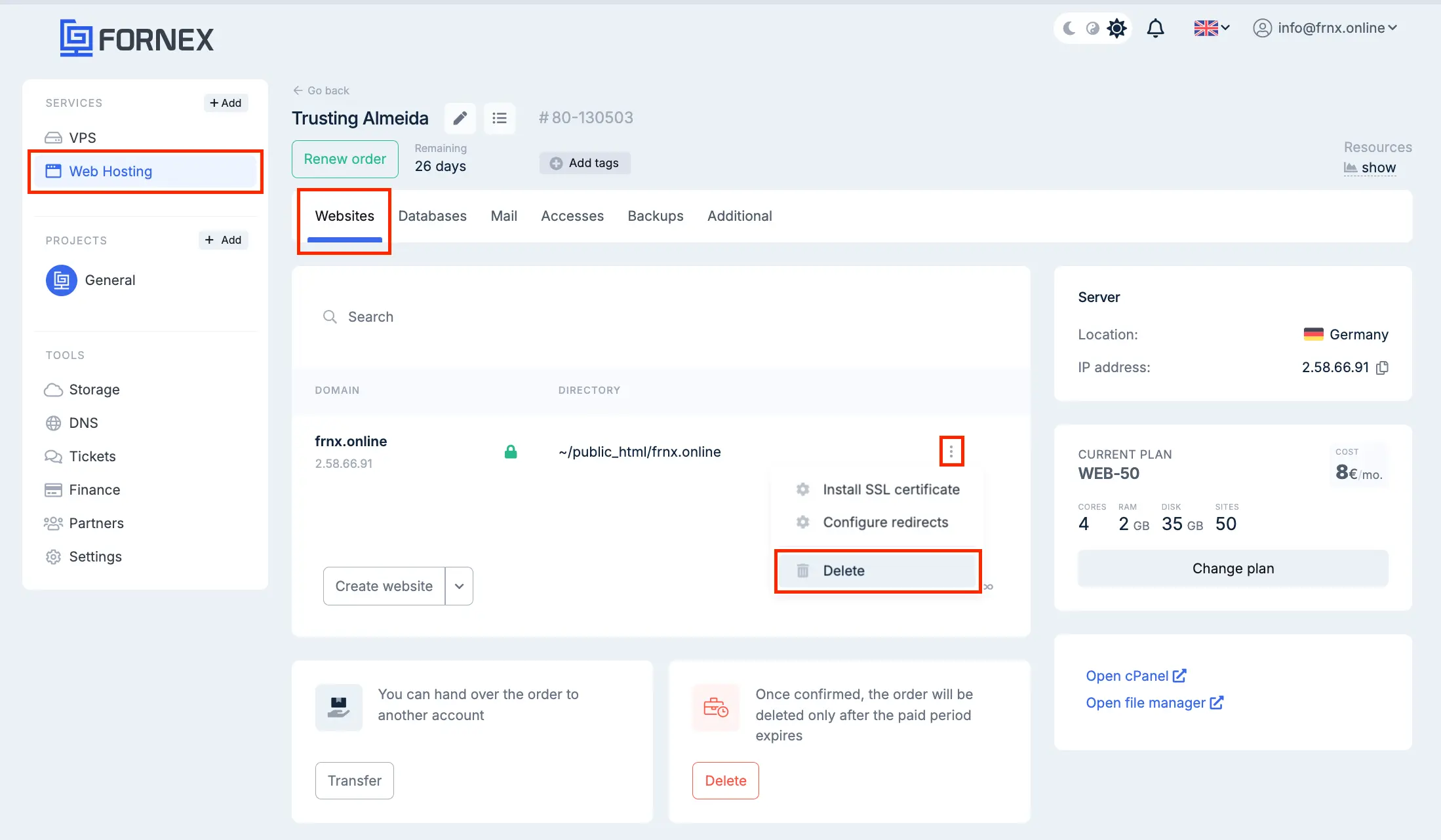Click the General project avatar icon
The height and width of the screenshot is (840, 1441).
[x=62, y=280]
